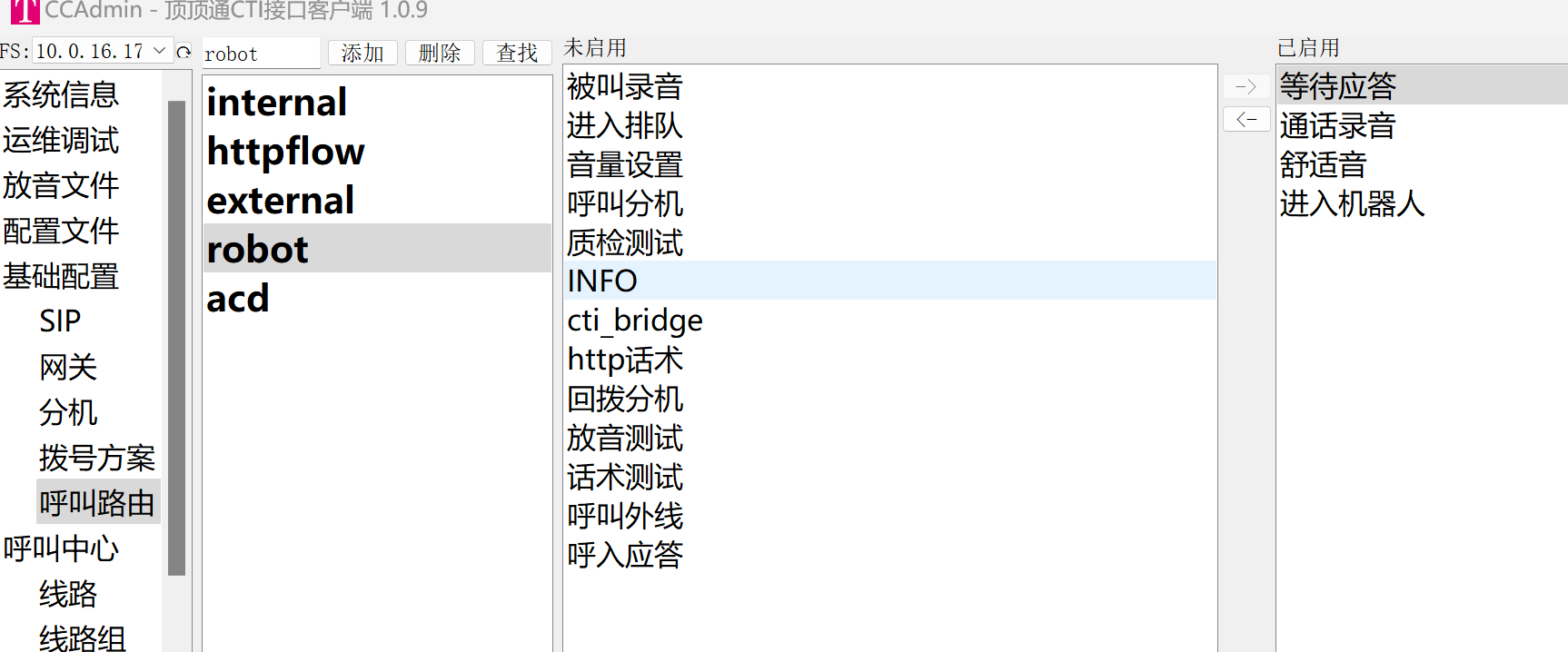The image size is (1568, 652).
Task: Select the acd route entry
Action: (x=377, y=298)
